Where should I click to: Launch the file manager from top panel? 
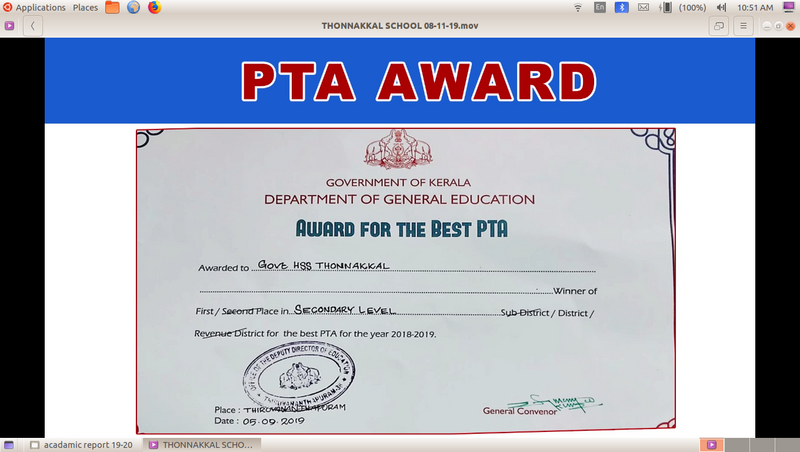[112, 7]
